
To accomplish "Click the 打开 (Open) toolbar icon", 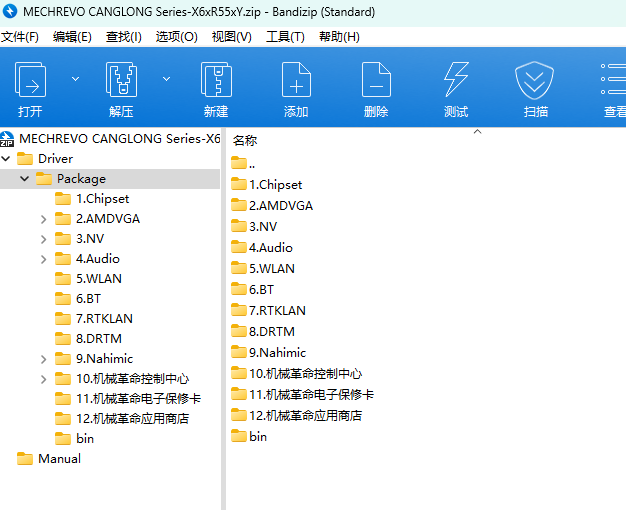I will point(30,79).
